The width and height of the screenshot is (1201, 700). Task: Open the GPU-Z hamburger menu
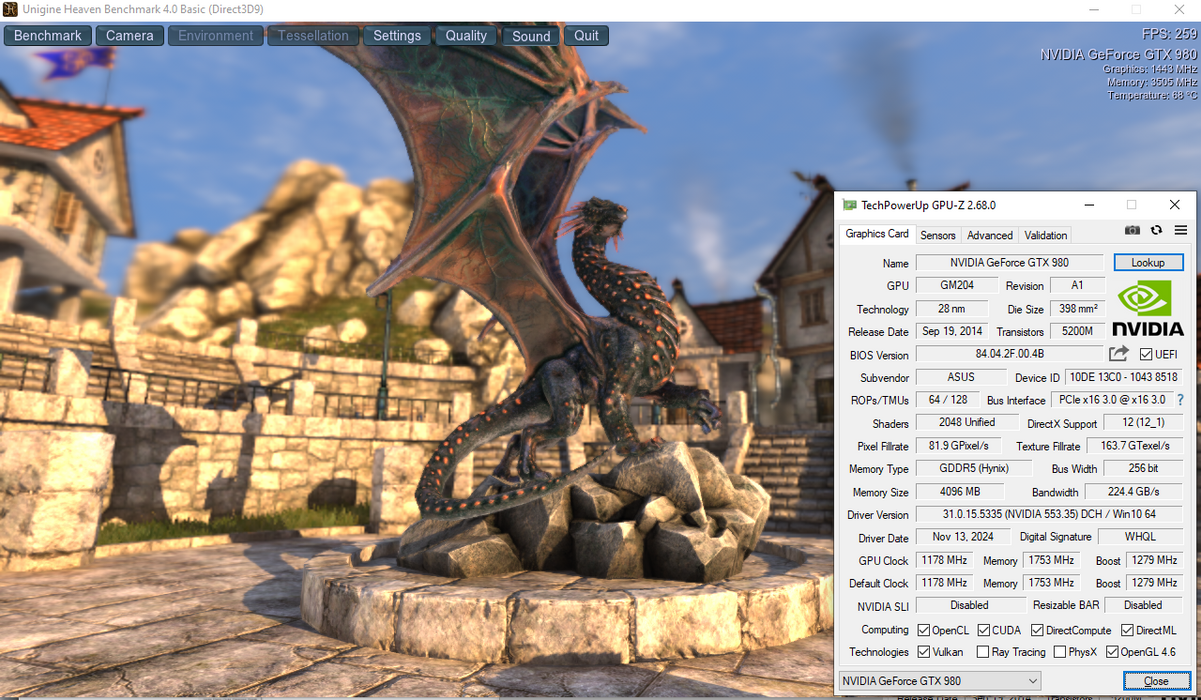pyautogui.click(x=1180, y=230)
